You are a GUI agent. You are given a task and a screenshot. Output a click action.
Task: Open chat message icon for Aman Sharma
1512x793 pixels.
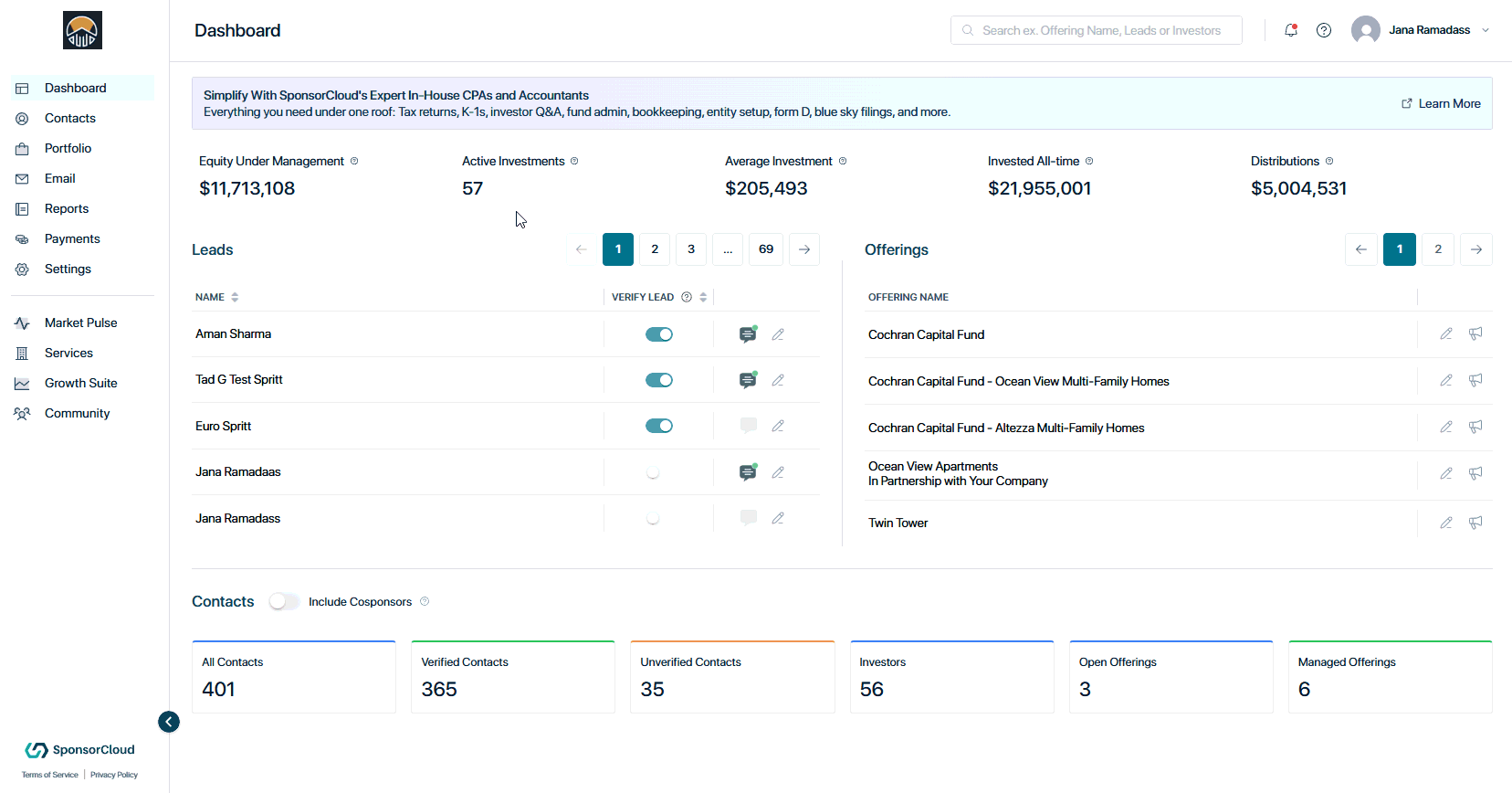click(748, 334)
